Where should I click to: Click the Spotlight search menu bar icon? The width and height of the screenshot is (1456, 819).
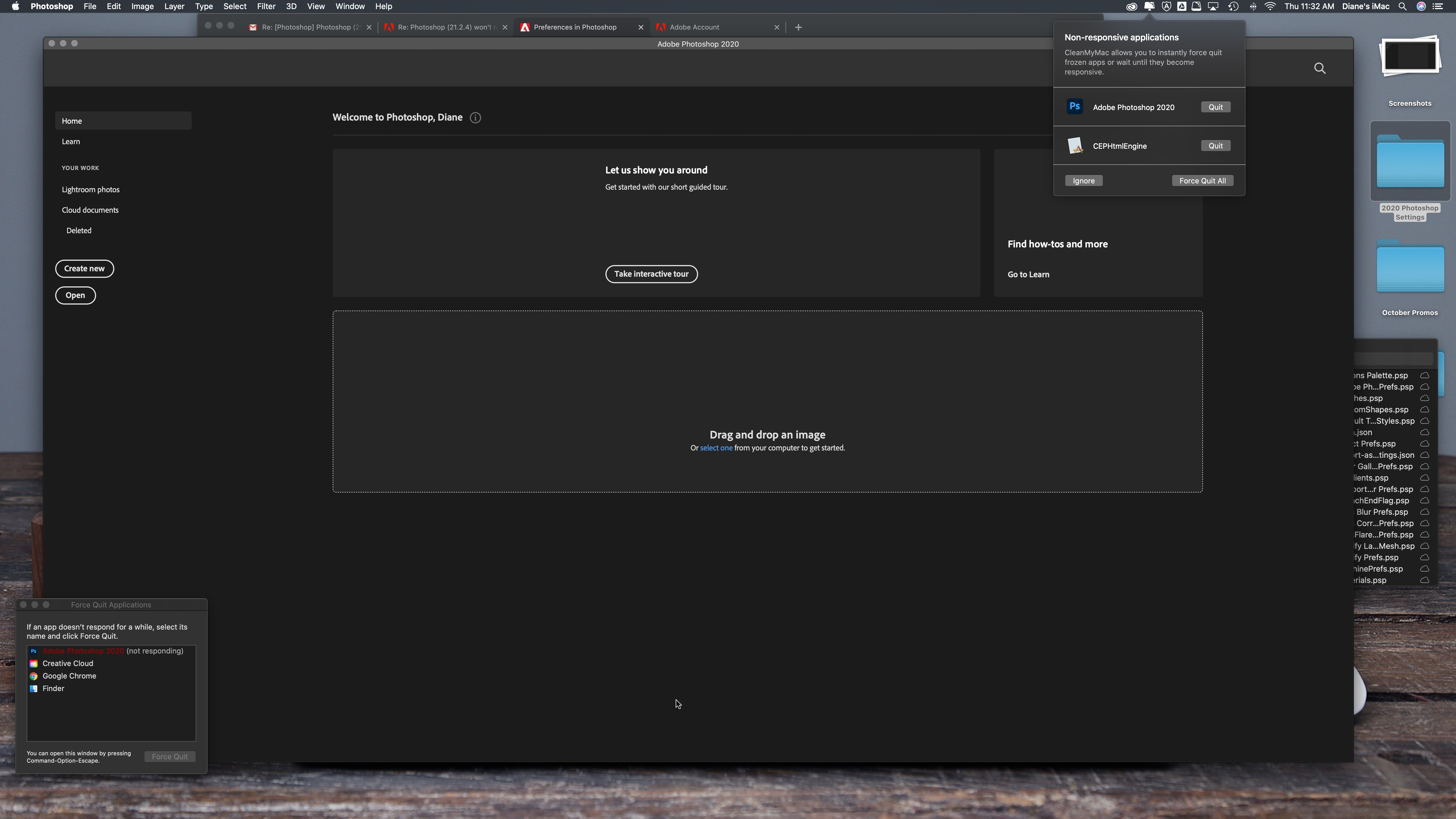click(1402, 7)
